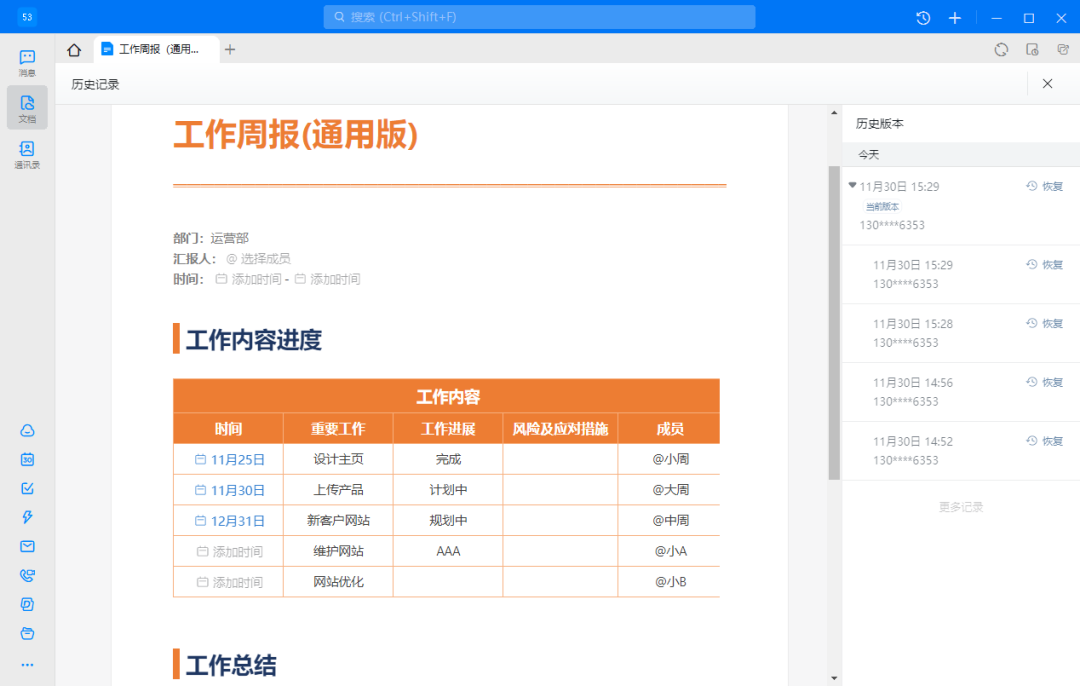Open the phone video call sidebar icon
1080x686 pixels.
coord(27,575)
